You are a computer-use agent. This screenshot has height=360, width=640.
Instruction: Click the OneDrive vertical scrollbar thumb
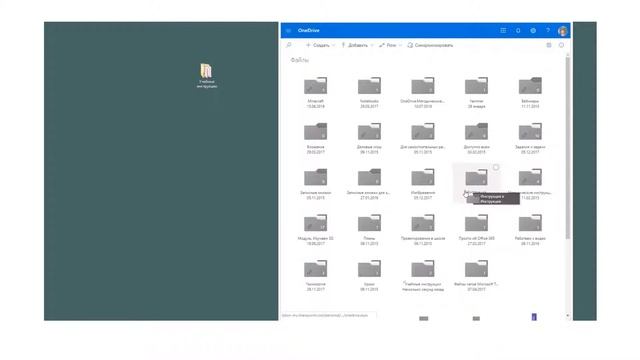coord(567,148)
